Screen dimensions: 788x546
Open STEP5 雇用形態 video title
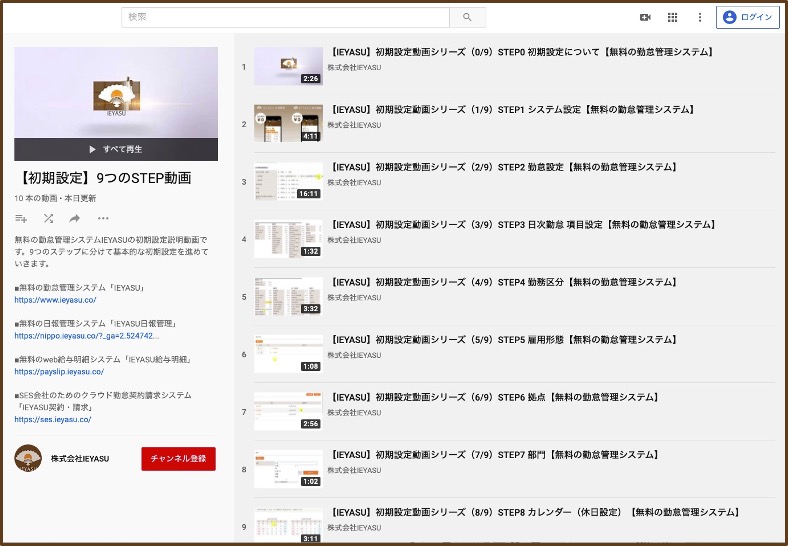pyautogui.click(x=504, y=340)
